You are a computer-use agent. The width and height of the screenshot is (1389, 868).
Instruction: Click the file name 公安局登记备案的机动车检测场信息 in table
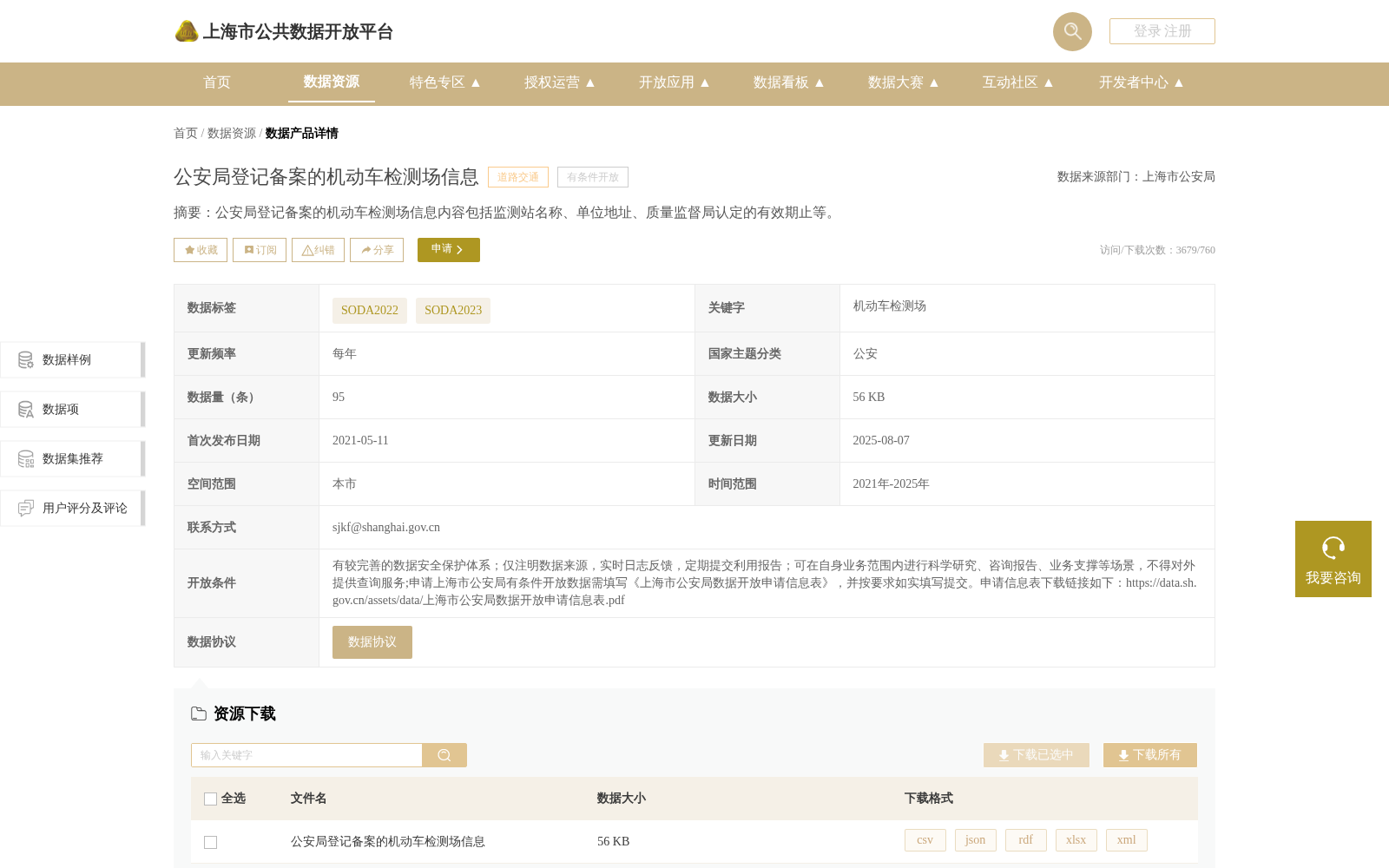pyautogui.click(x=388, y=842)
